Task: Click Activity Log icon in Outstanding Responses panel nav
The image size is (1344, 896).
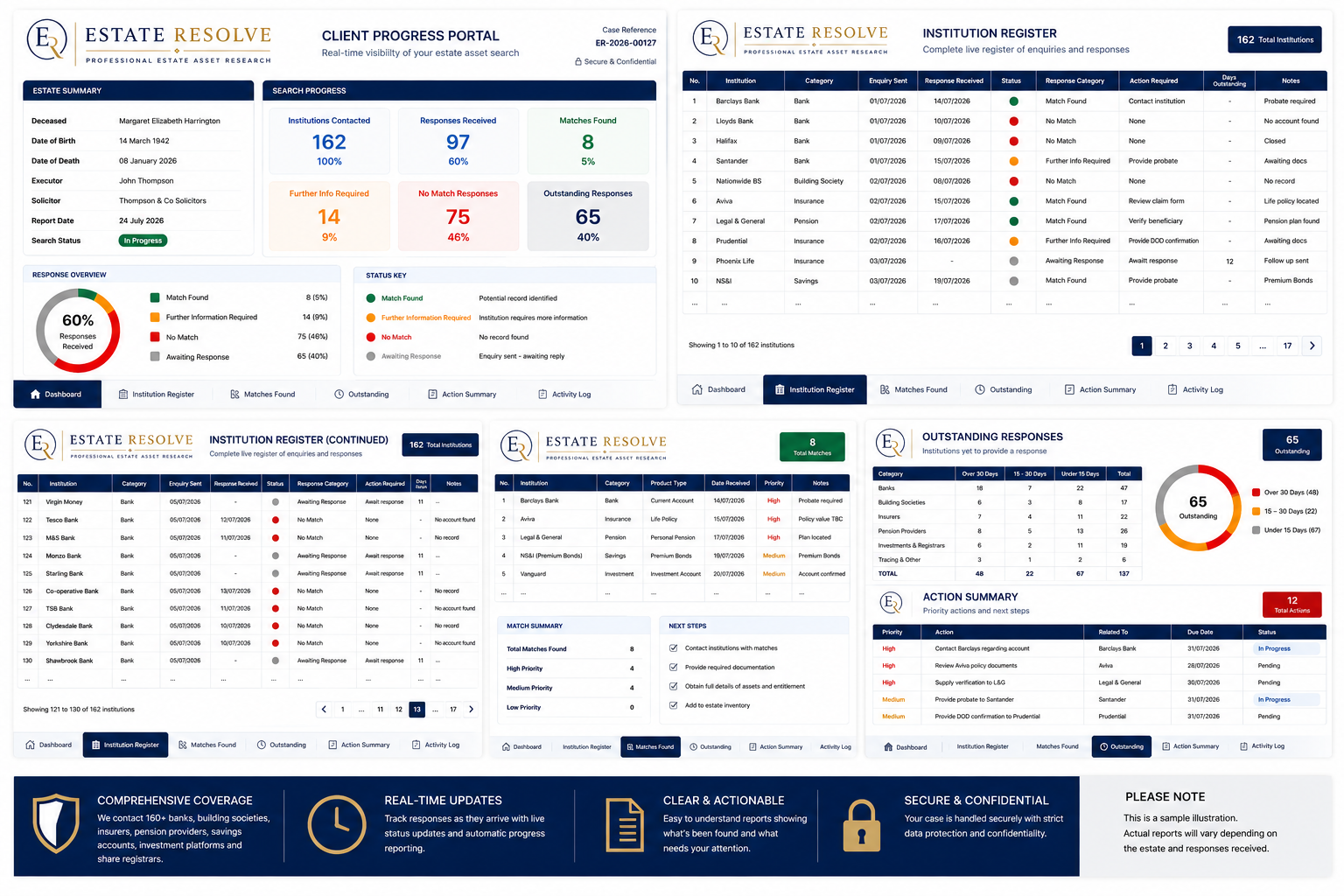Action: pos(1244,746)
